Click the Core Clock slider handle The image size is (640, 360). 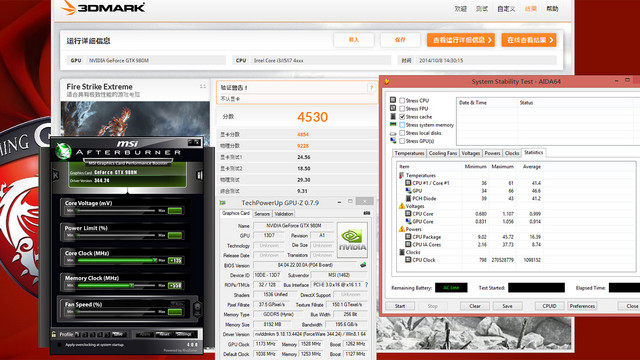[155, 260]
